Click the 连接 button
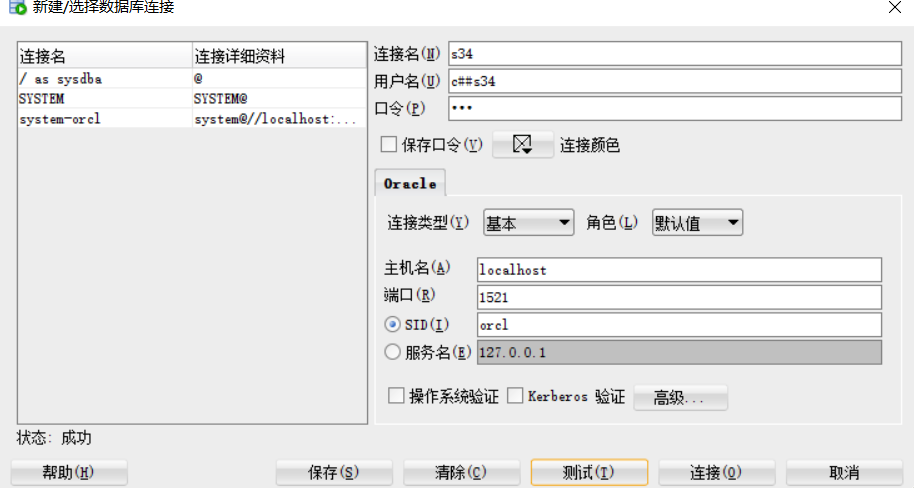 click(x=716, y=472)
